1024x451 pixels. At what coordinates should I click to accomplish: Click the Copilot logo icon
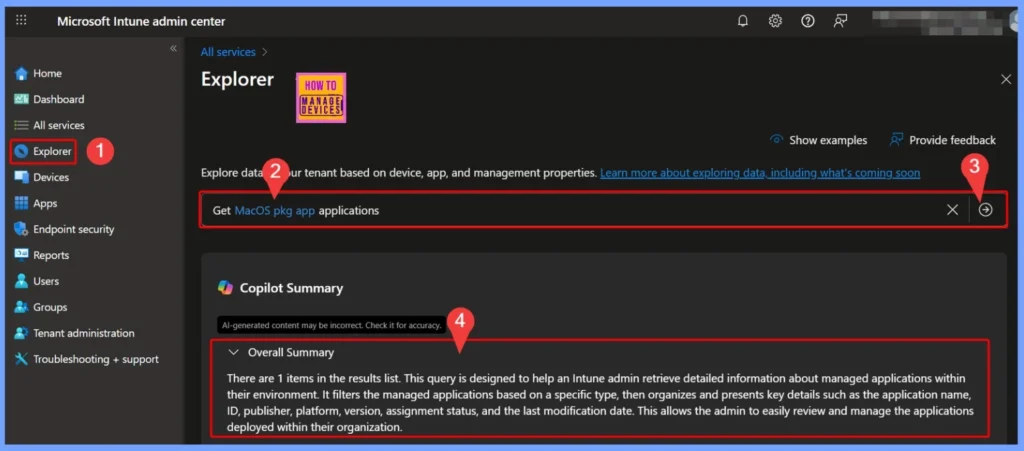225,288
